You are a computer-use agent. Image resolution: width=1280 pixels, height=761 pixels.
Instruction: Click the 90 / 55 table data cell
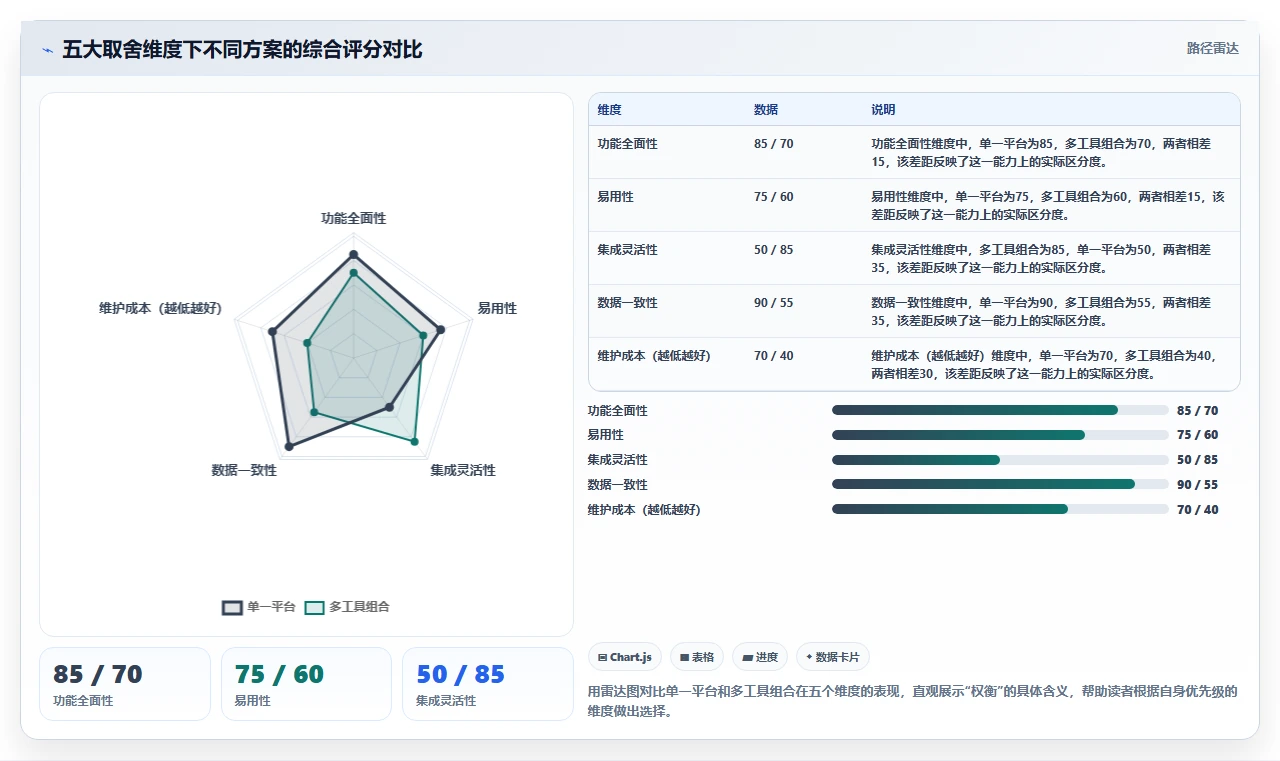point(774,303)
